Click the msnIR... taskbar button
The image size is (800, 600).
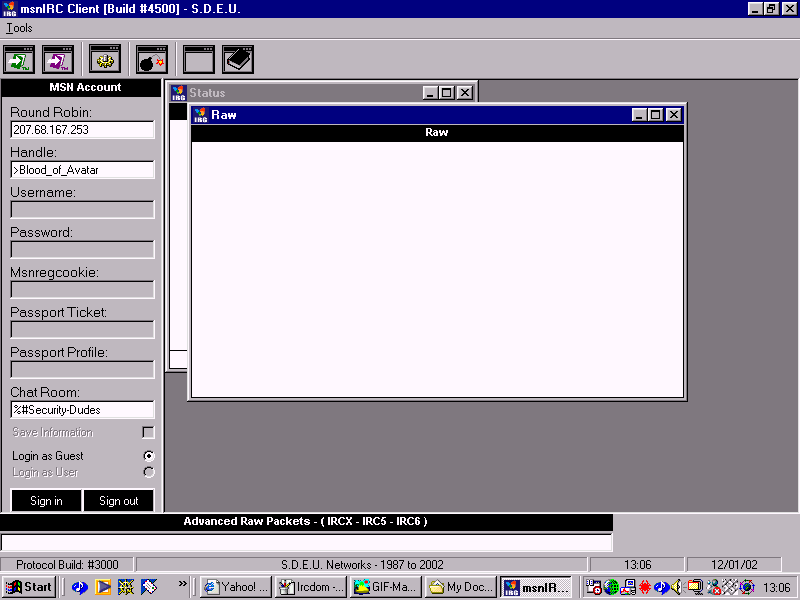point(536,587)
